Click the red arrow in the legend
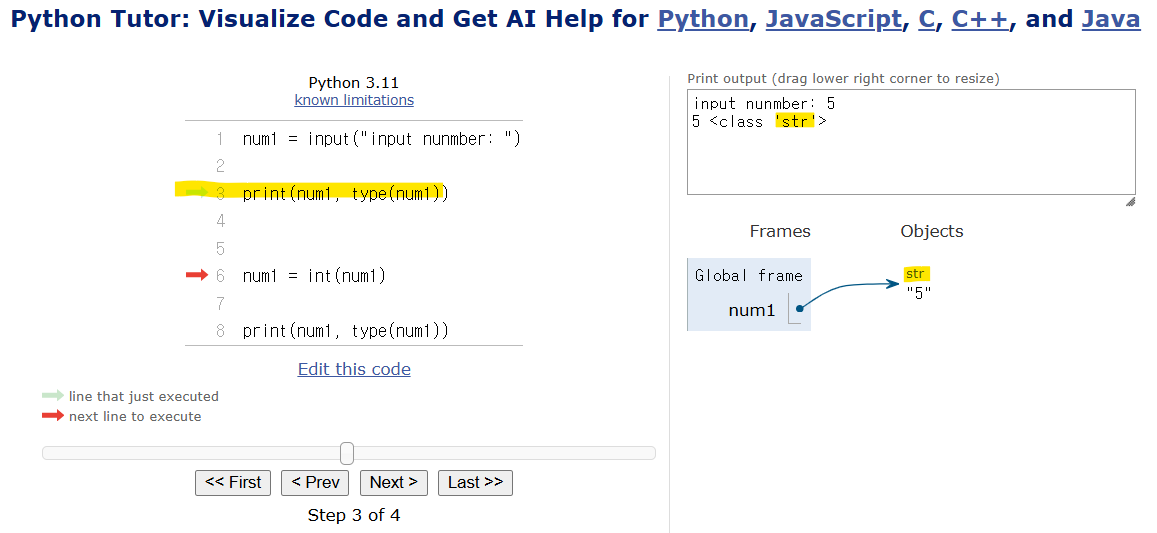 pyautogui.click(x=53, y=416)
